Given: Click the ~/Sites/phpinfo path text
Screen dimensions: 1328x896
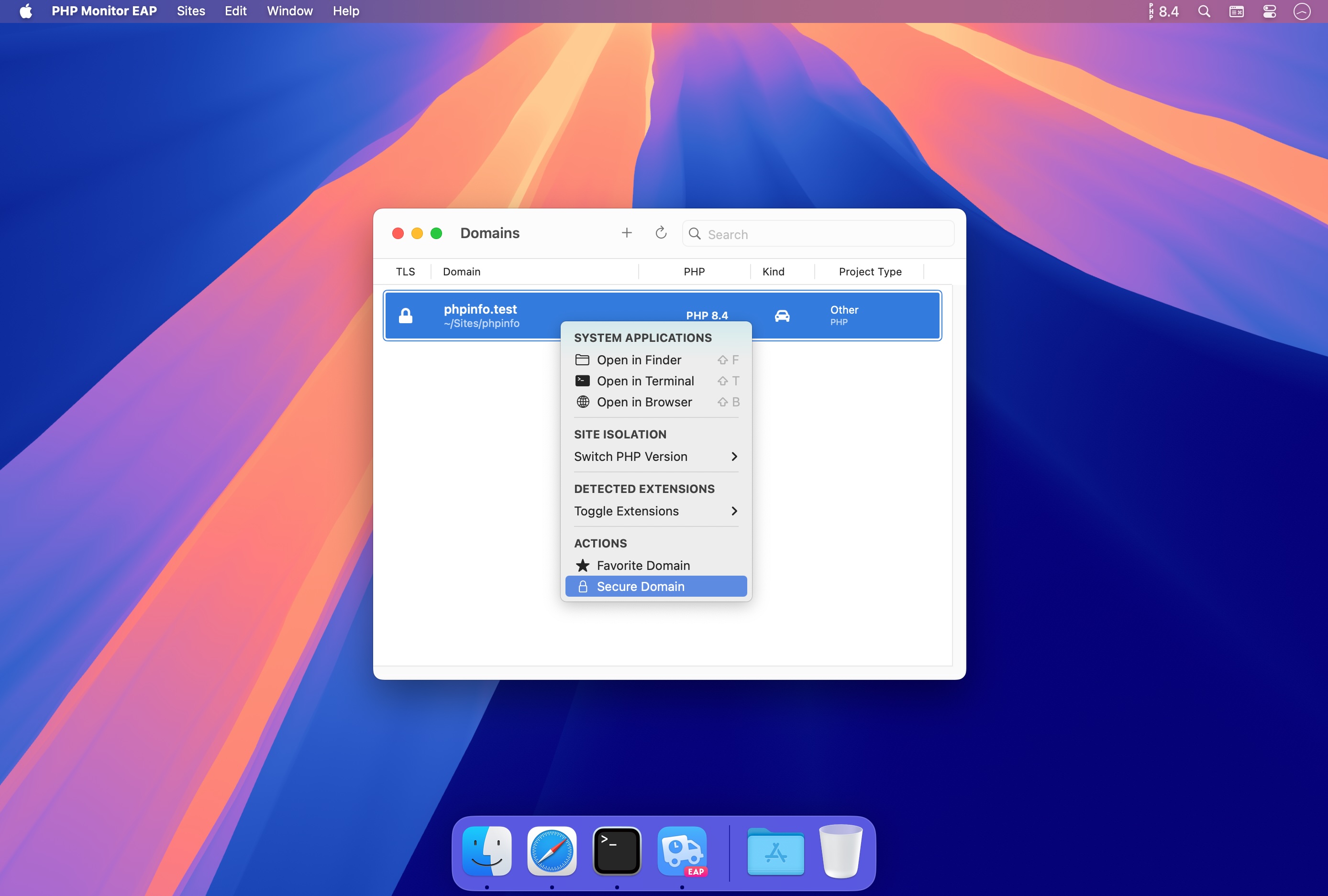Looking at the screenshot, I should tap(481, 323).
